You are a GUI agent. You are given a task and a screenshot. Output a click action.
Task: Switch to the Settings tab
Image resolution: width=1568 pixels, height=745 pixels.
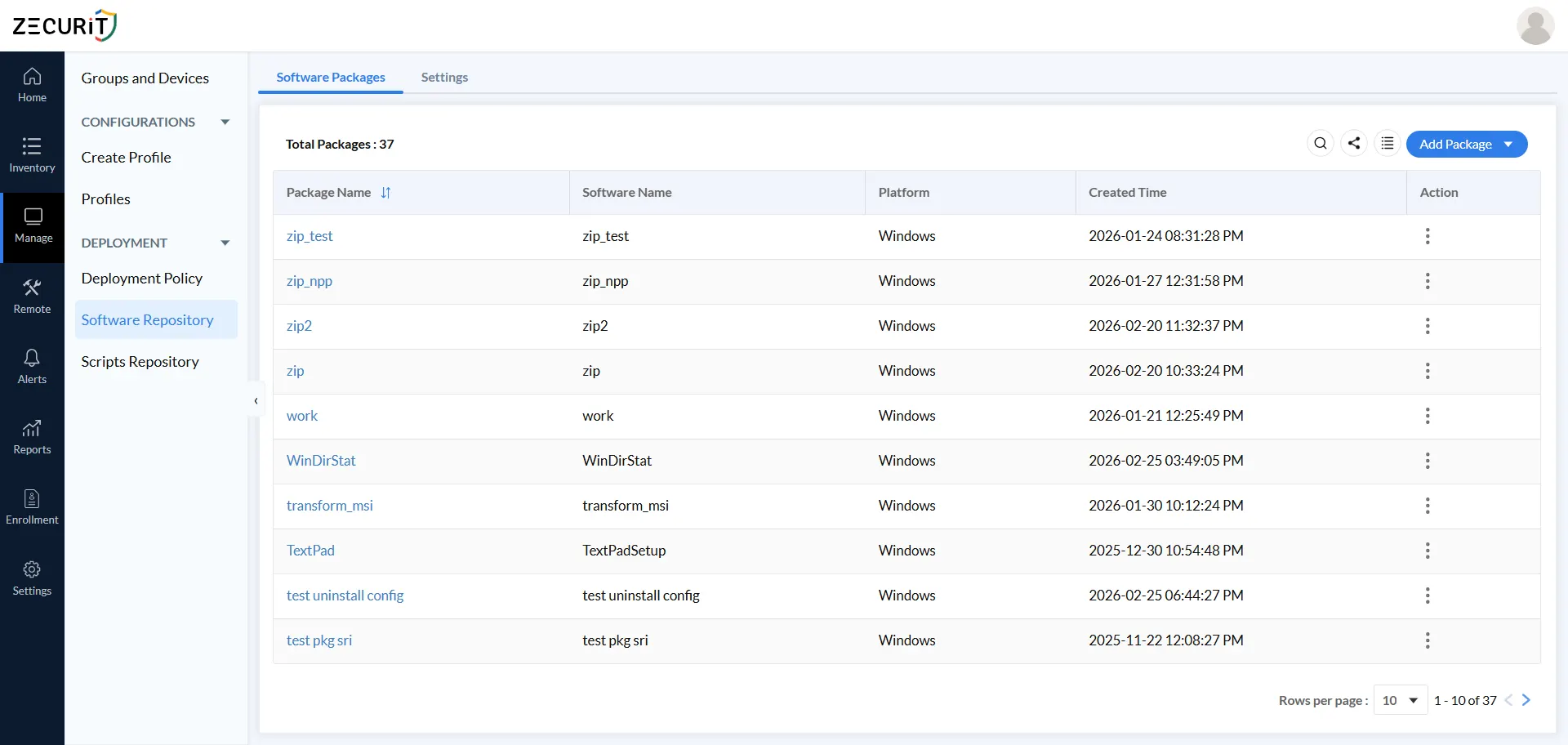pos(444,77)
